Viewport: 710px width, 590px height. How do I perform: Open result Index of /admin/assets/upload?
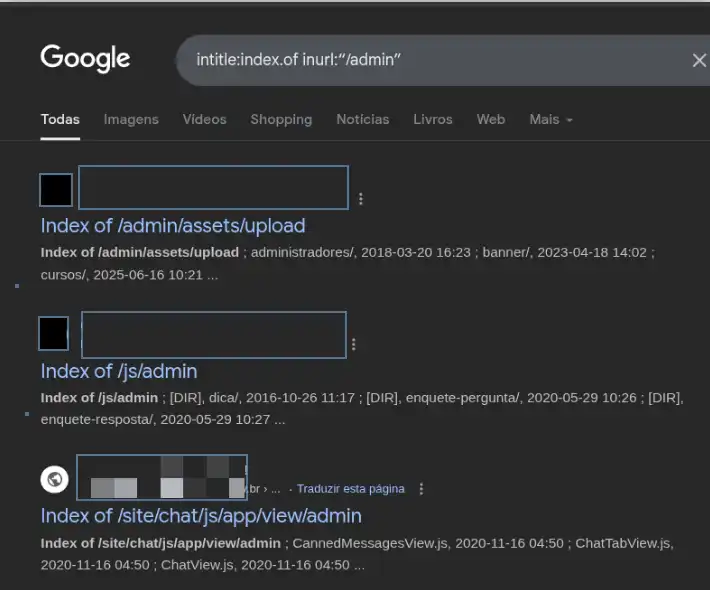click(173, 225)
